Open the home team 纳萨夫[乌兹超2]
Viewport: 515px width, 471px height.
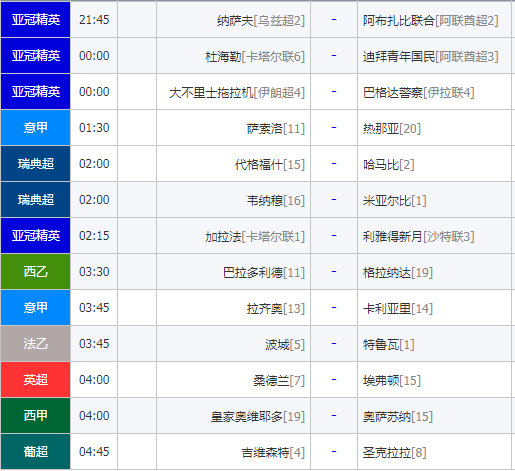(x=261, y=21)
